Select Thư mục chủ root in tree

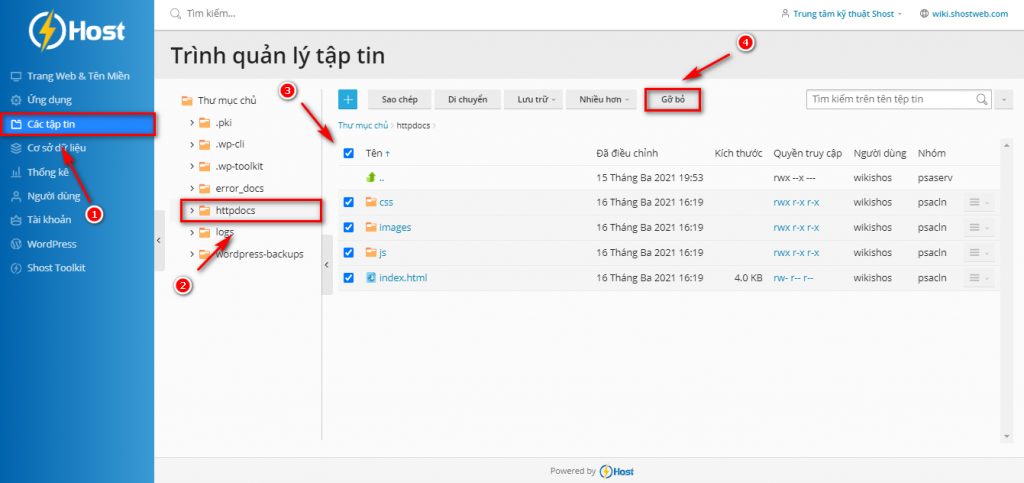227,101
